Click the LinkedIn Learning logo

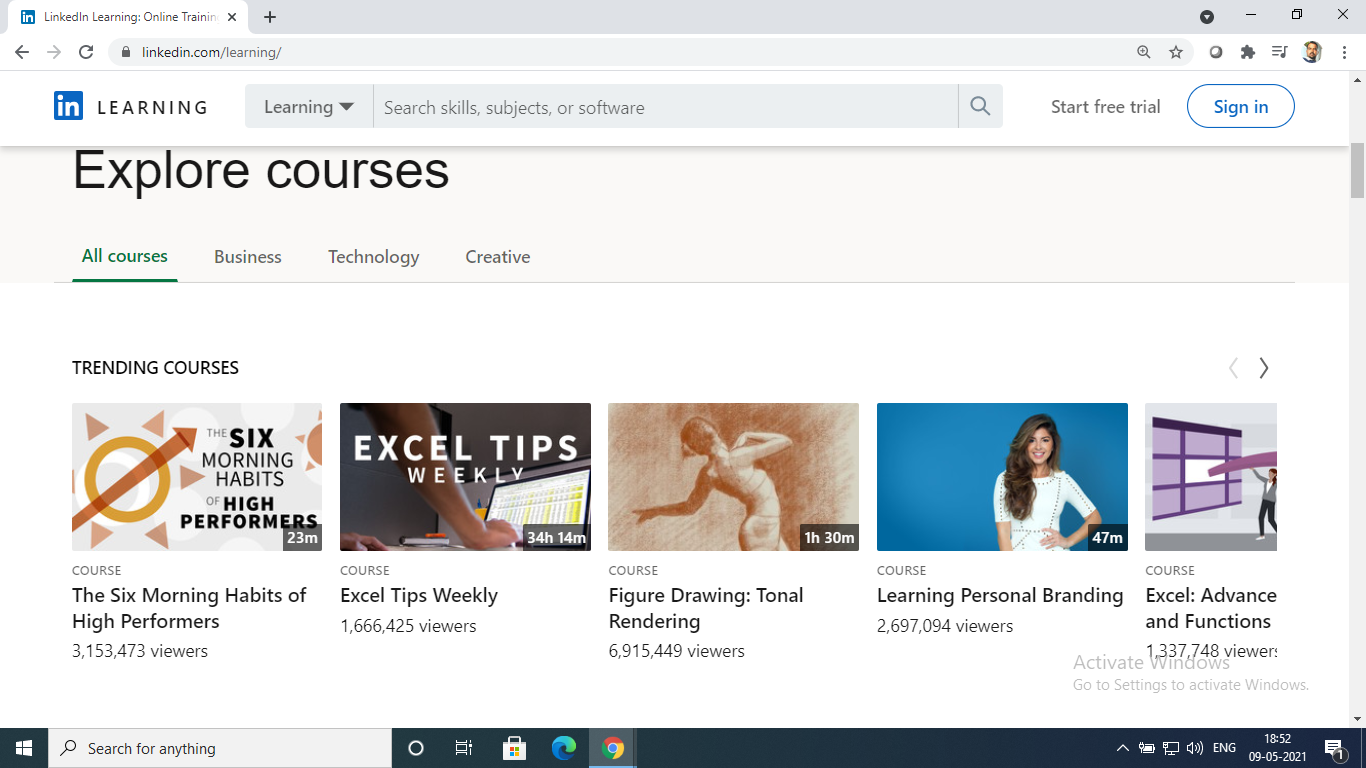pyautogui.click(x=131, y=106)
